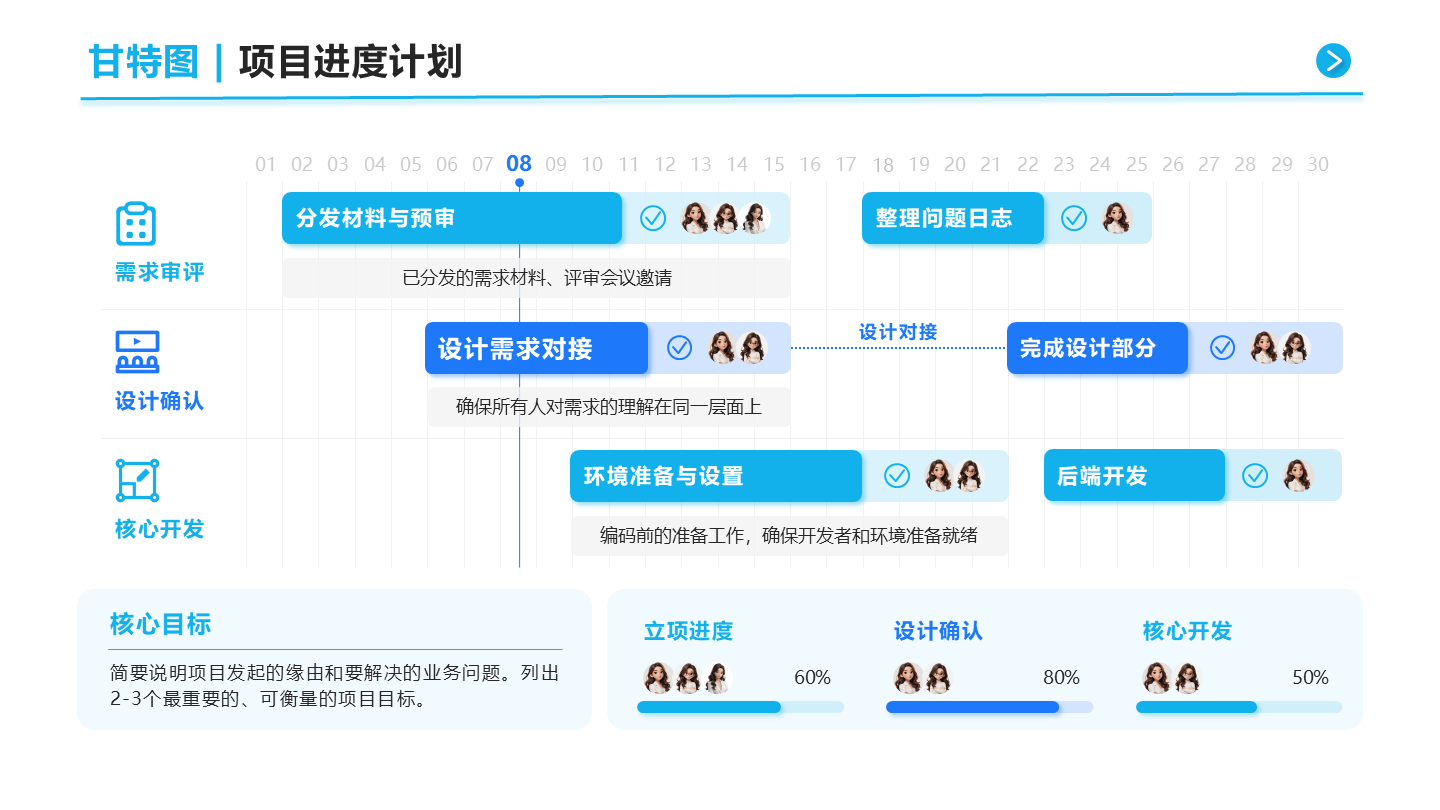Select the 后端开发 task bar
Viewport: 1440px width, 810px height.
[x=1134, y=476]
